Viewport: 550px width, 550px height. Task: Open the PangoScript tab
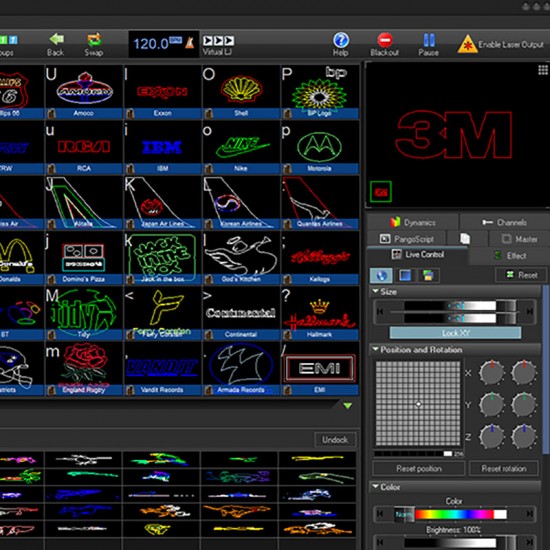tap(407, 239)
